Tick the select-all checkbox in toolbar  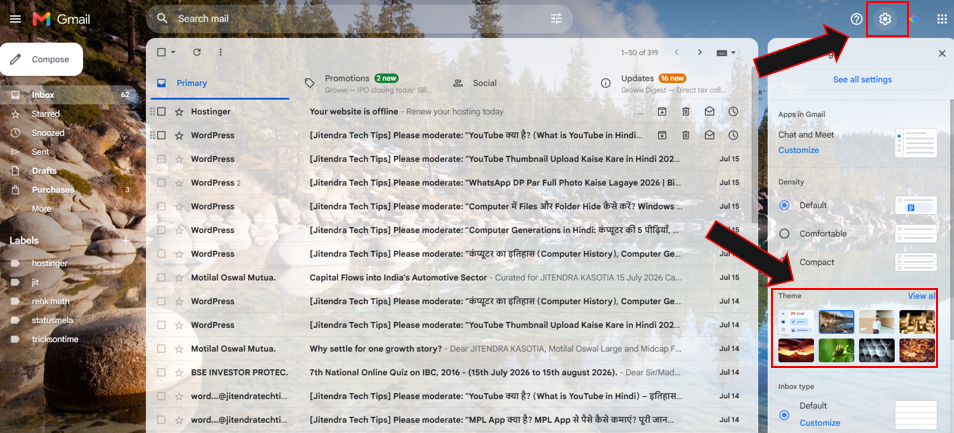(x=161, y=52)
